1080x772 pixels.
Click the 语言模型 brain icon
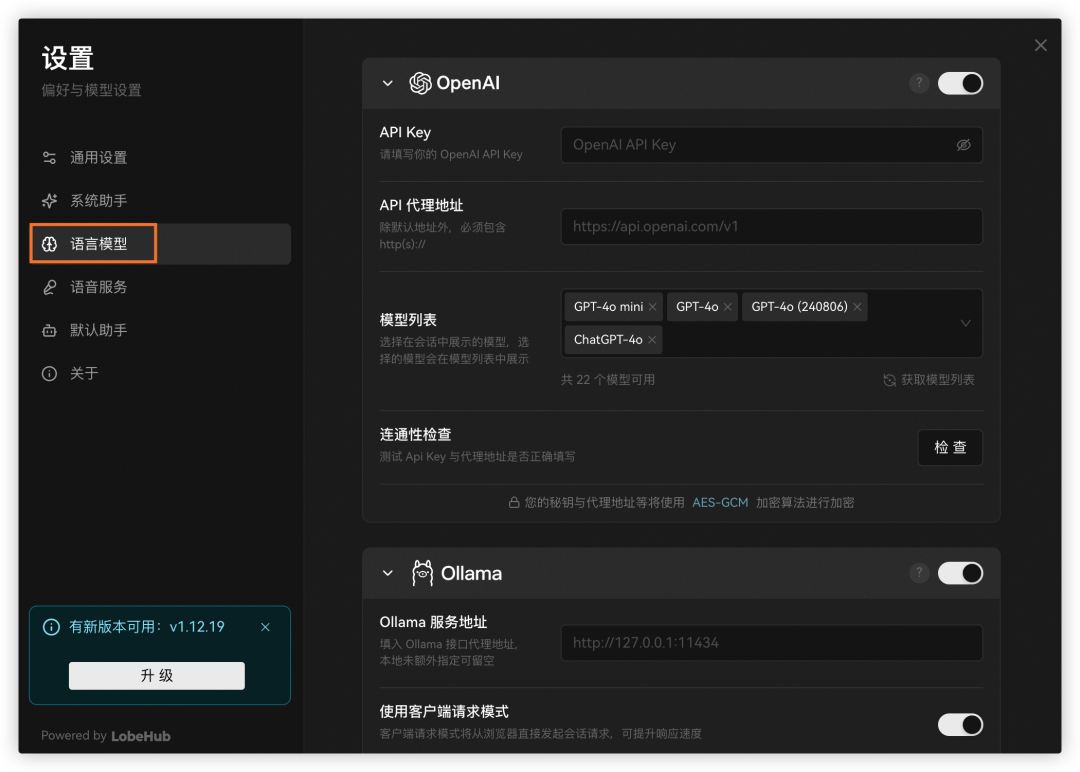click(50, 244)
